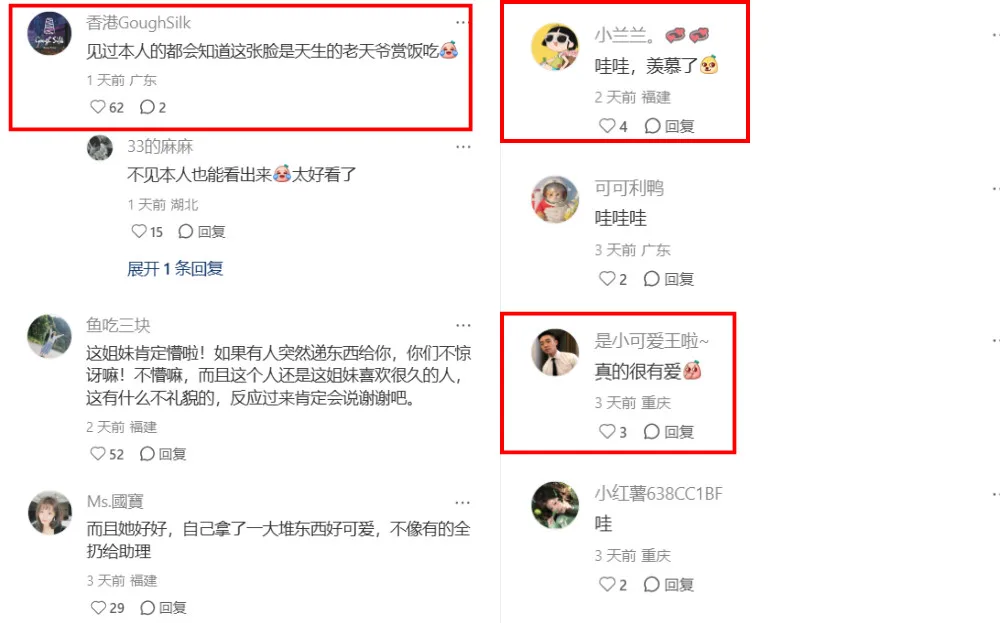Like the 香港GoughSilk comment with 62 likes
This screenshot has height=623, width=1000.
tap(107, 107)
